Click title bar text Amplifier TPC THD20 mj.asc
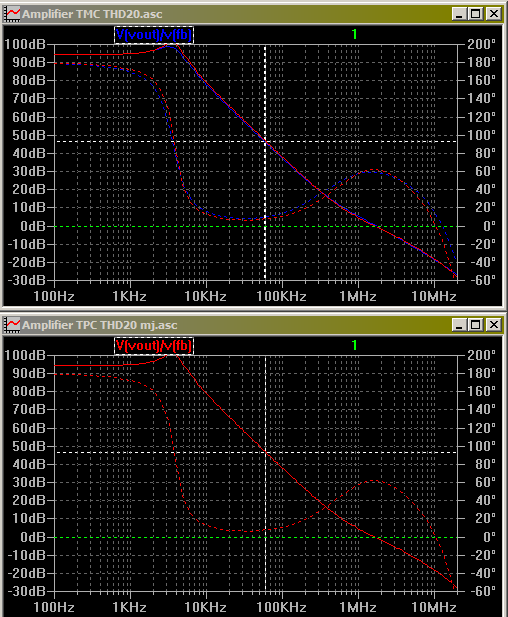This screenshot has width=508, height=617. pos(100,325)
